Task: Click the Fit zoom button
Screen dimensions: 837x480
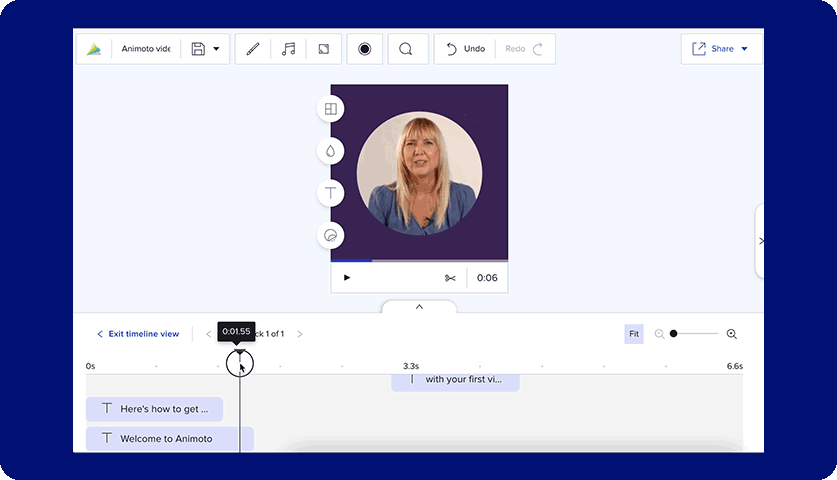Action: pos(634,334)
